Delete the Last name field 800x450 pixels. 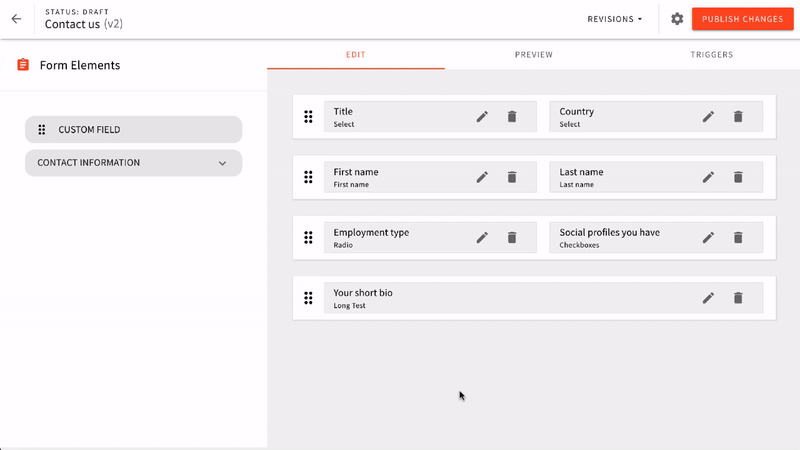(x=738, y=177)
